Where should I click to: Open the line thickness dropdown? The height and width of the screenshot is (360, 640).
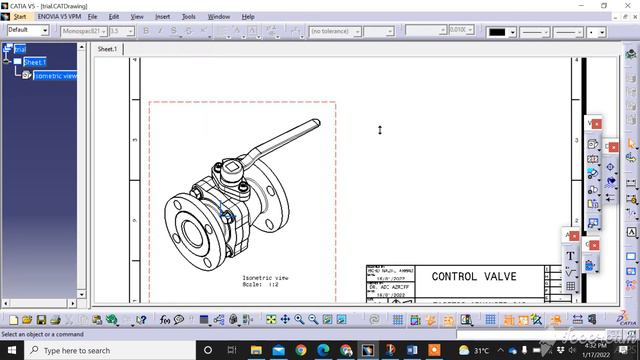546,32
